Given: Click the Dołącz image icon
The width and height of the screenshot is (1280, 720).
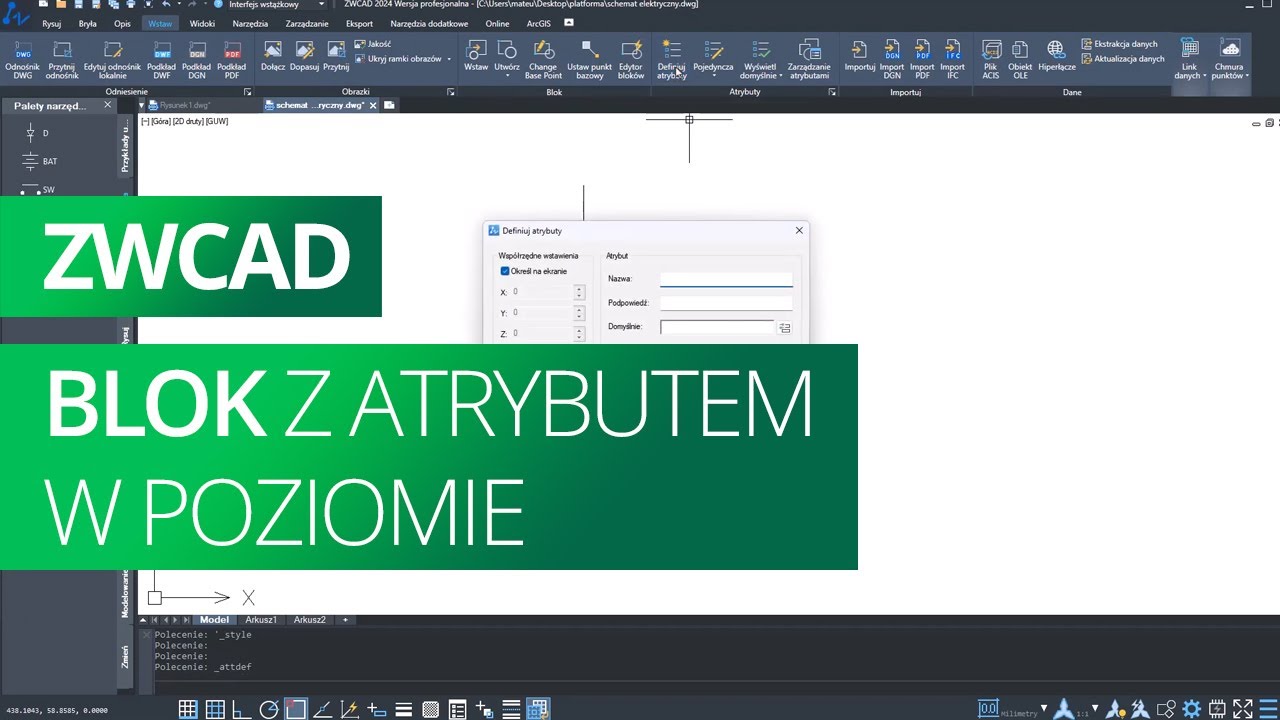Looking at the screenshot, I should coord(273,55).
